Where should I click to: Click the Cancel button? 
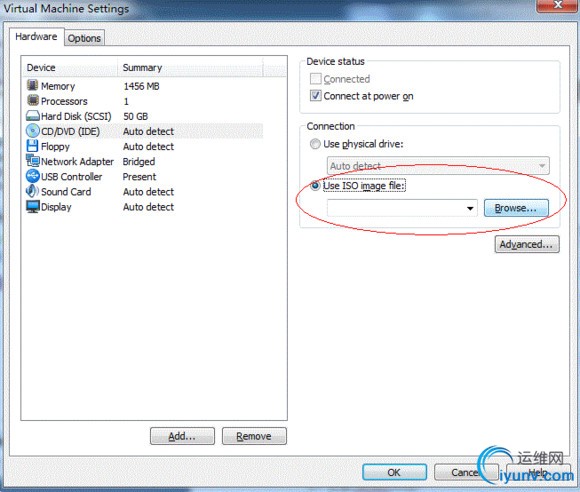click(466, 472)
